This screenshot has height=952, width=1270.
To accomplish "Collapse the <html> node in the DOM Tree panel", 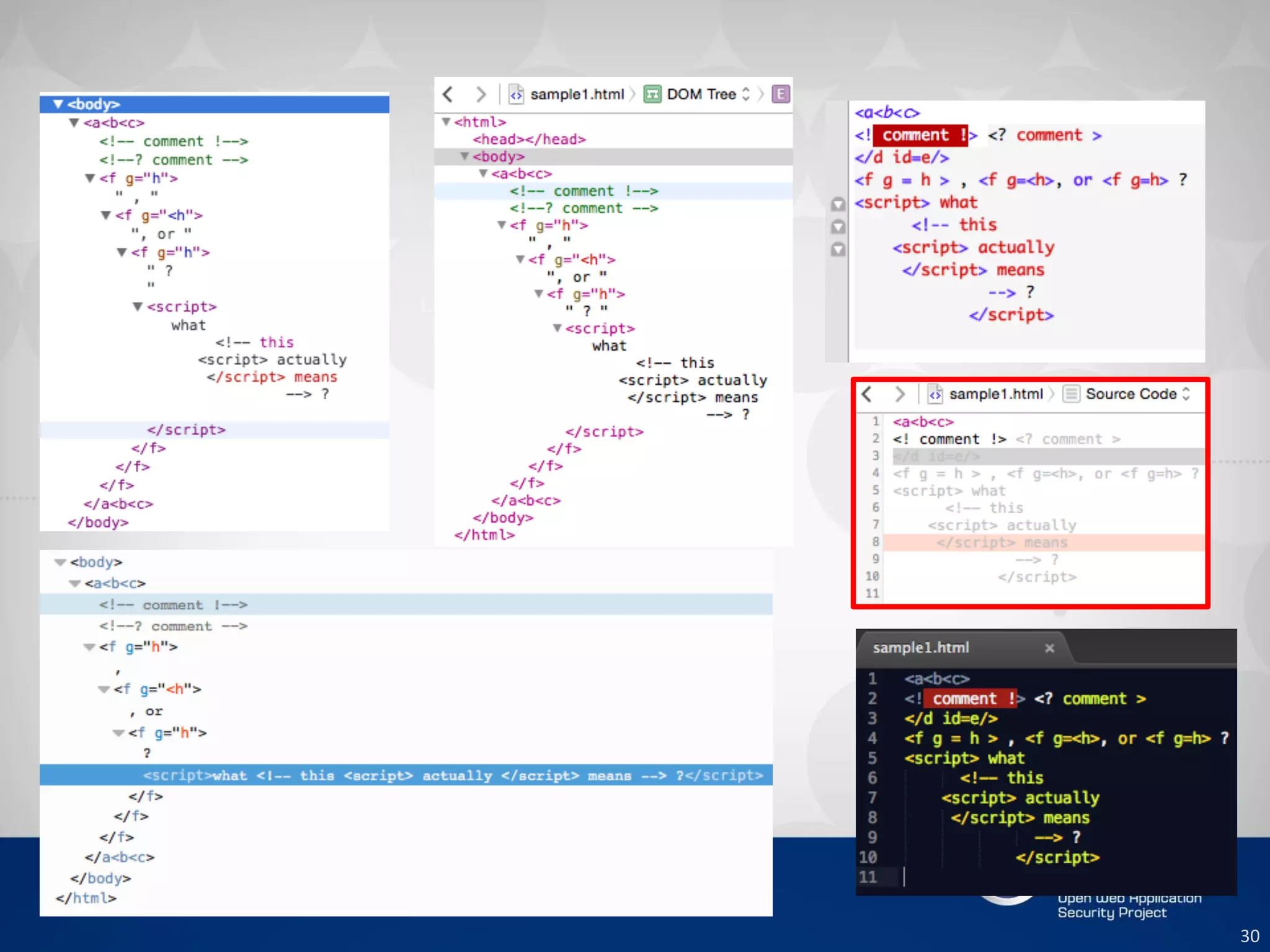I will pos(445,121).
